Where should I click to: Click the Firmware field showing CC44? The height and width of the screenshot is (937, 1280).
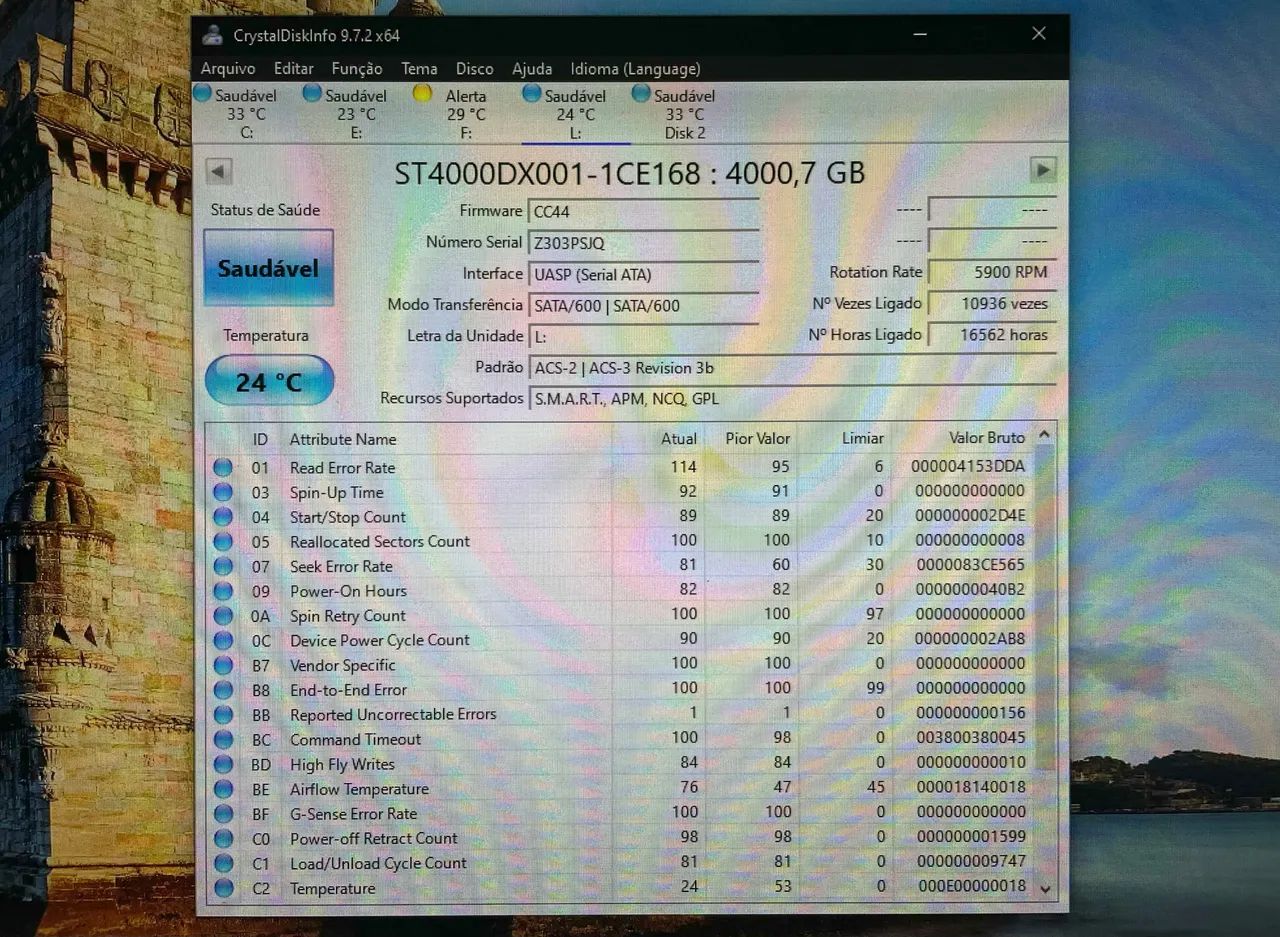[643, 212]
